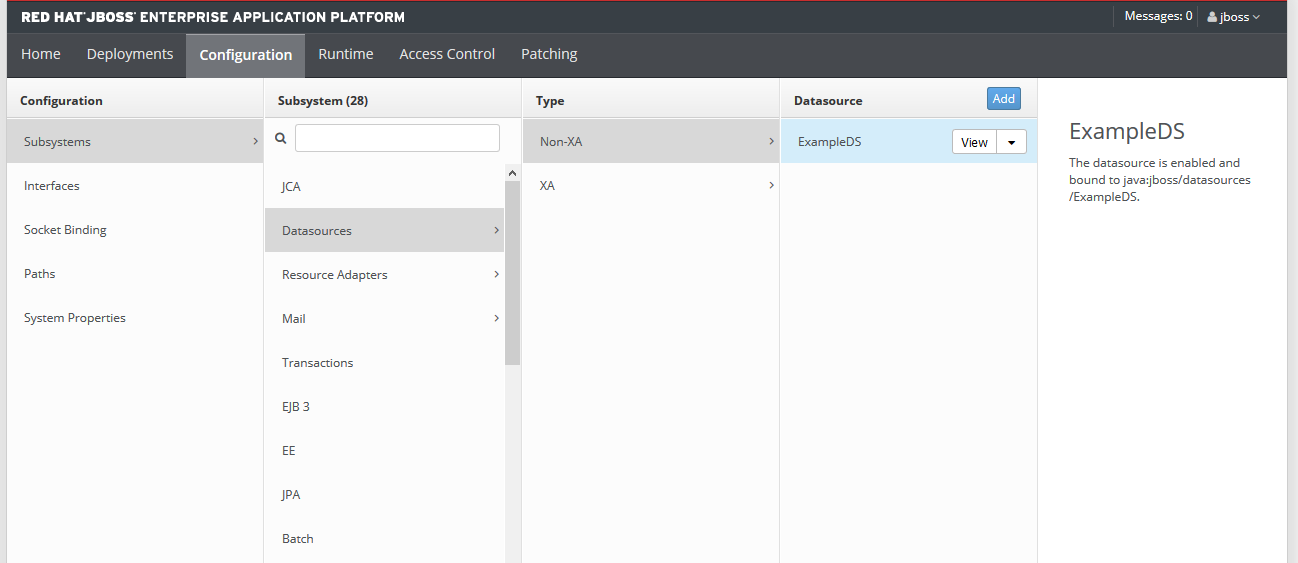Switch to the Runtime tab
The image size is (1298, 563).
[346, 54]
